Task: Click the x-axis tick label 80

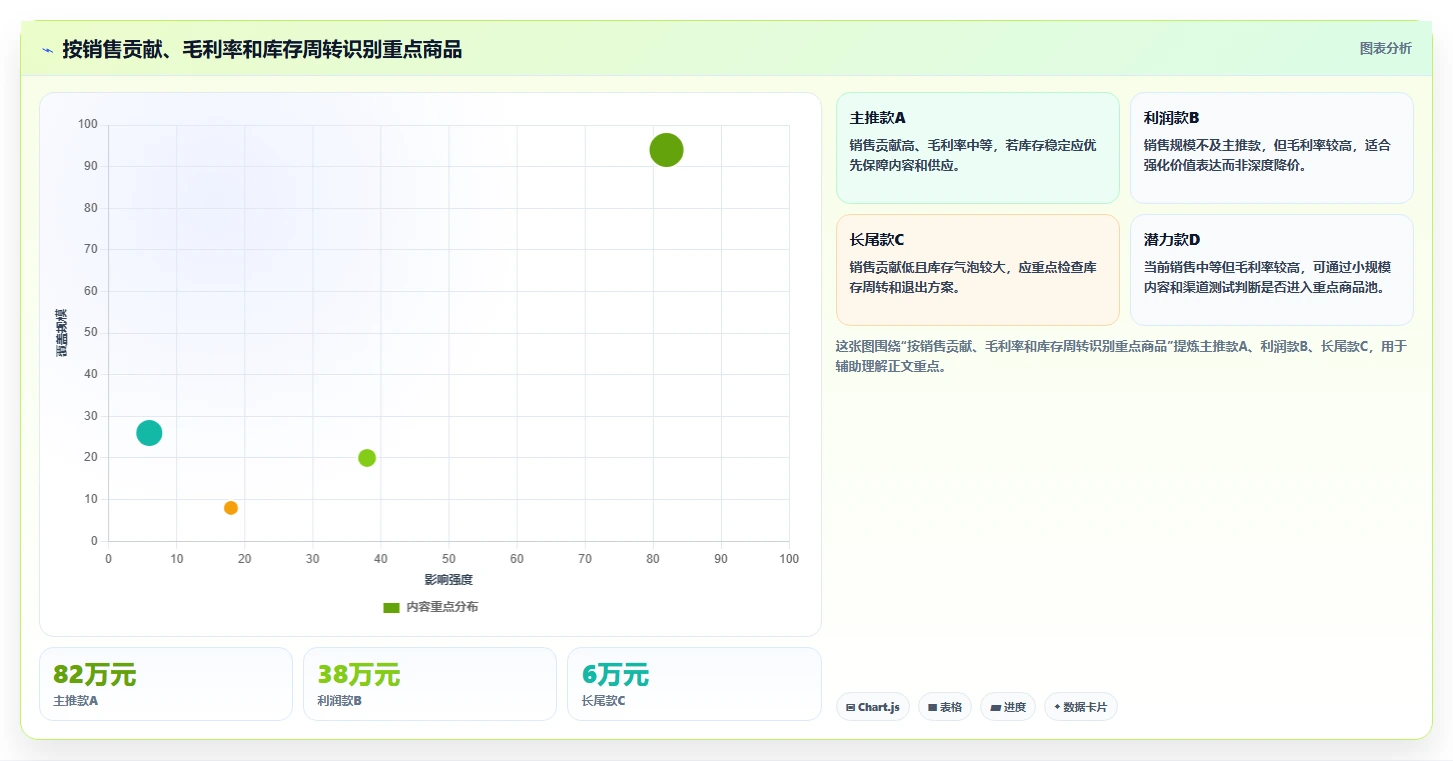Action: [653, 559]
